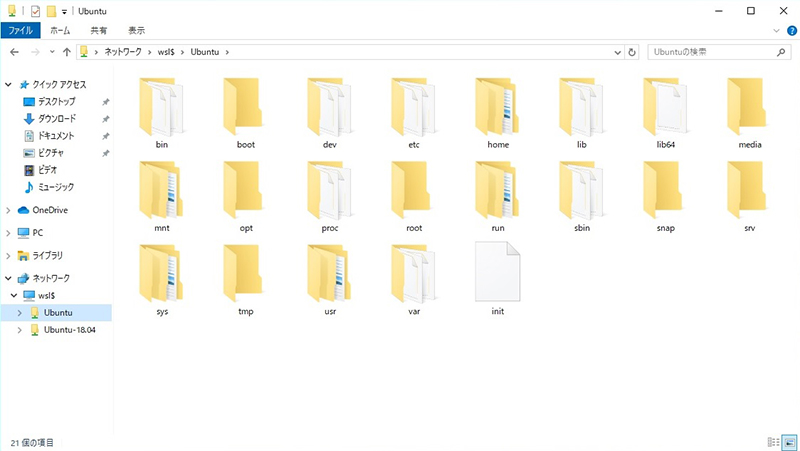800x451 pixels.
Task: Click the new folder quick access icon
Action: 51,11
